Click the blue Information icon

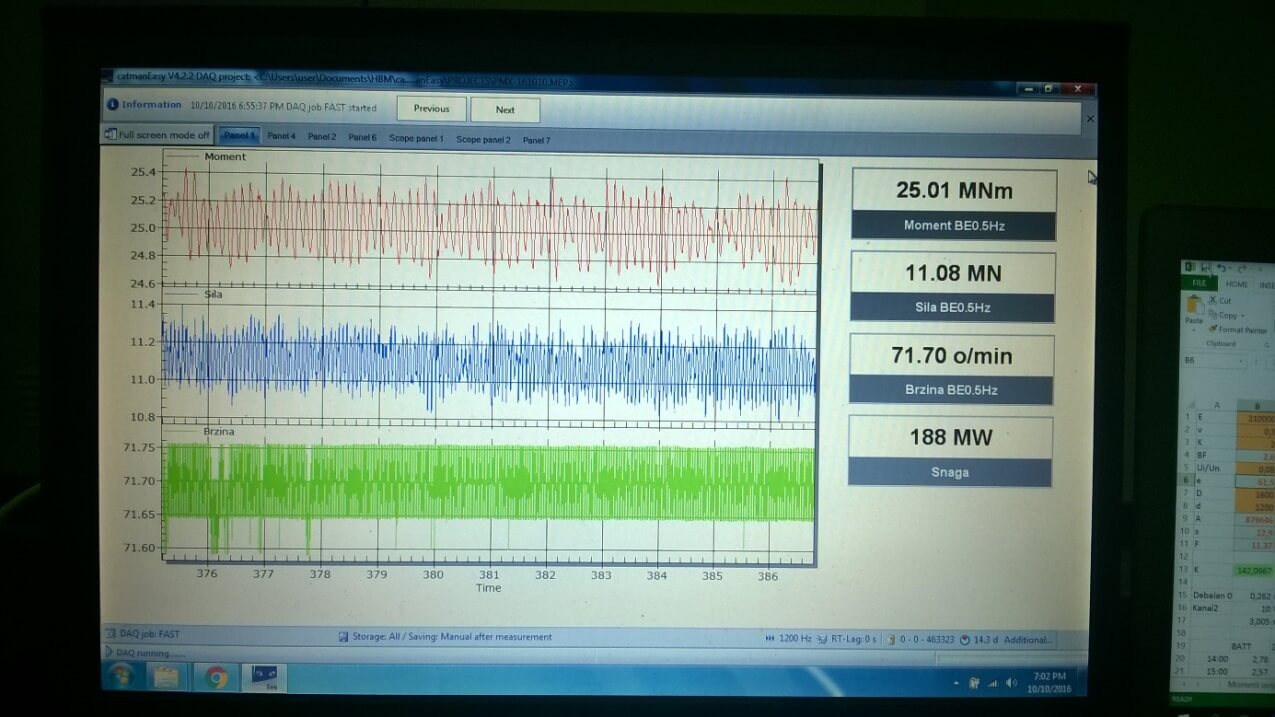point(113,104)
